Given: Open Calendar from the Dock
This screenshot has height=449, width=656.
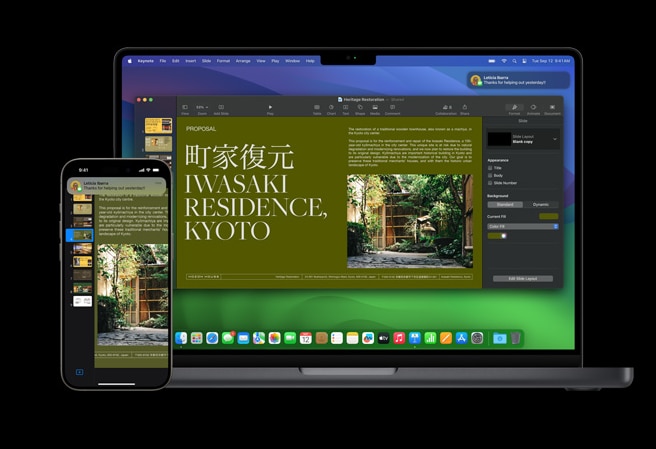Looking at the screenshot, I should [x=306, y=338].
